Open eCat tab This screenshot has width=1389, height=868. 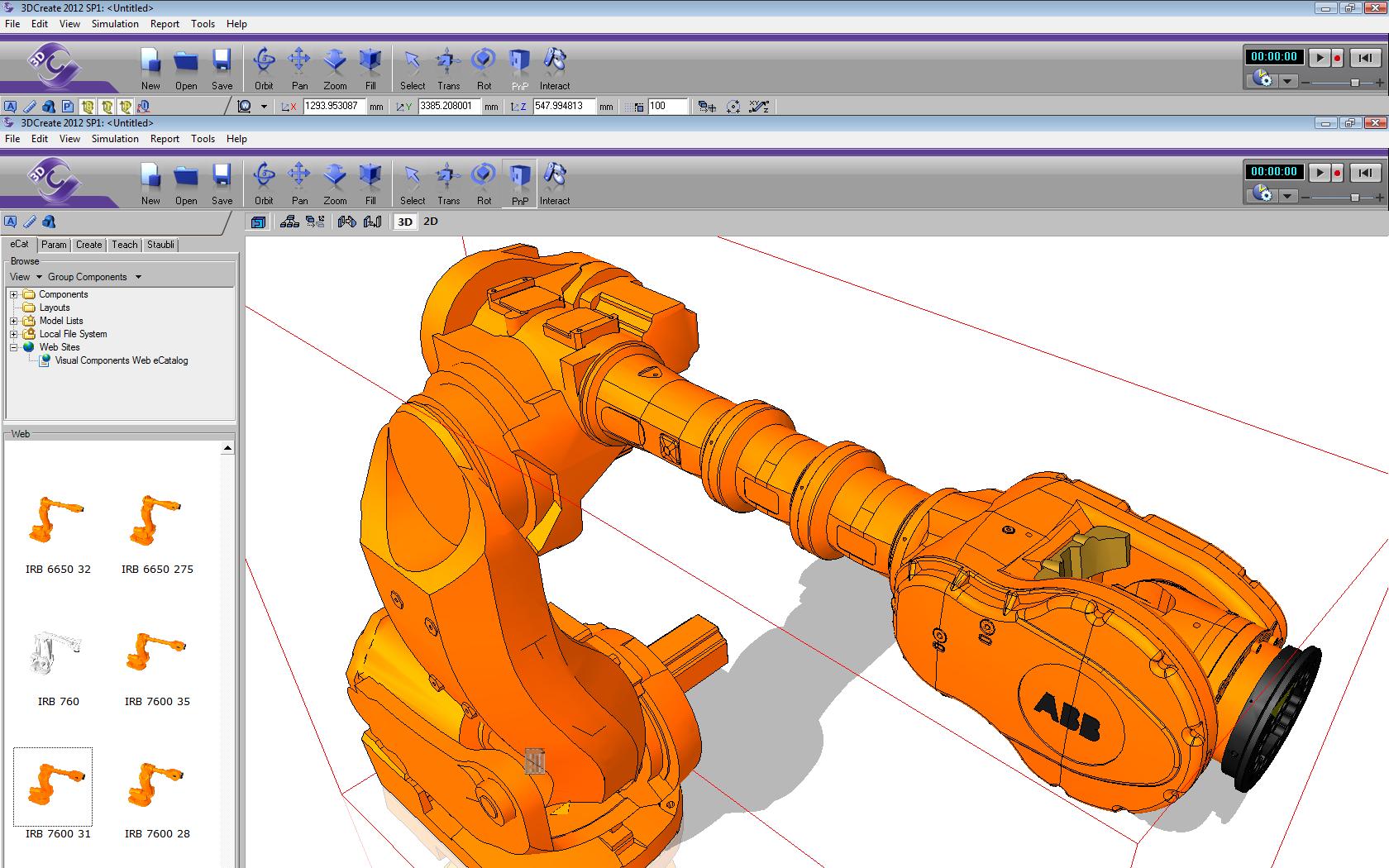(19, 244)
